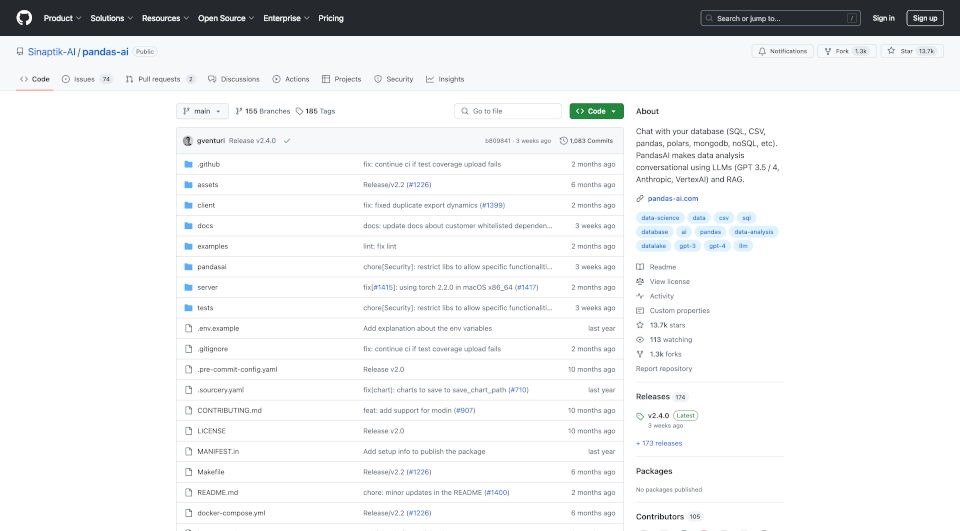Open the README.md file

tap(217, 492)
